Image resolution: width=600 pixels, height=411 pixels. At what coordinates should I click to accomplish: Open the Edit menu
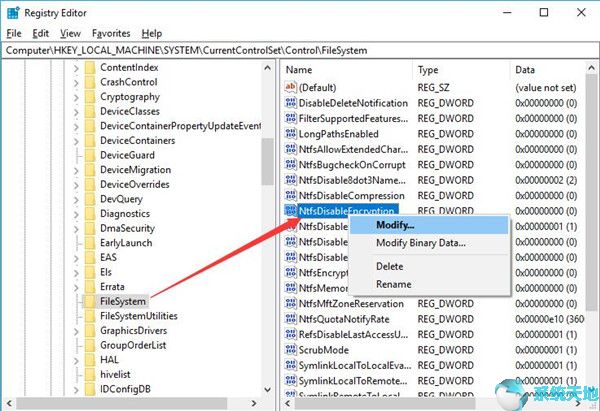pos(41,33)
